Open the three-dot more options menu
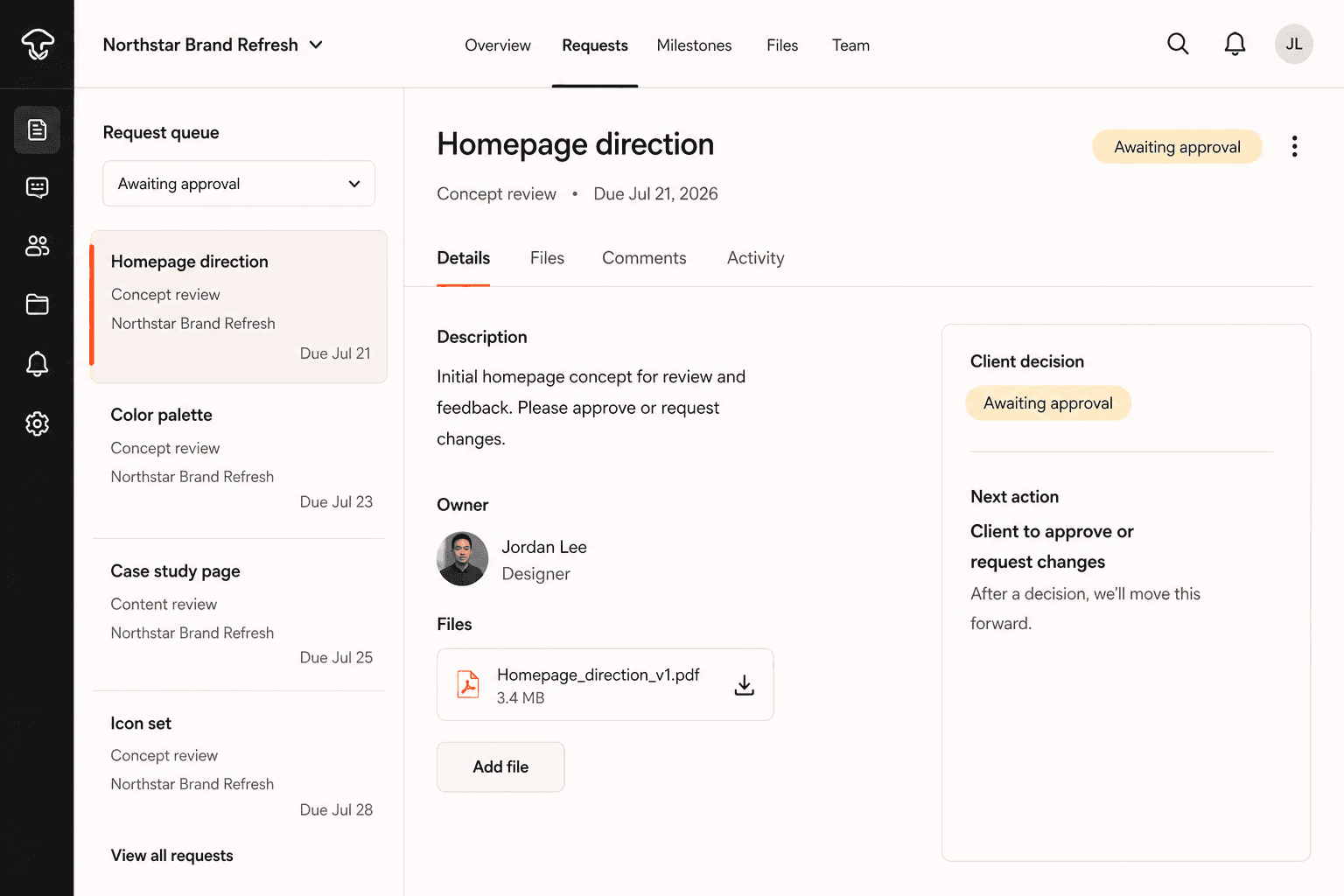 pyautogui.click(x=1294, y=146)
